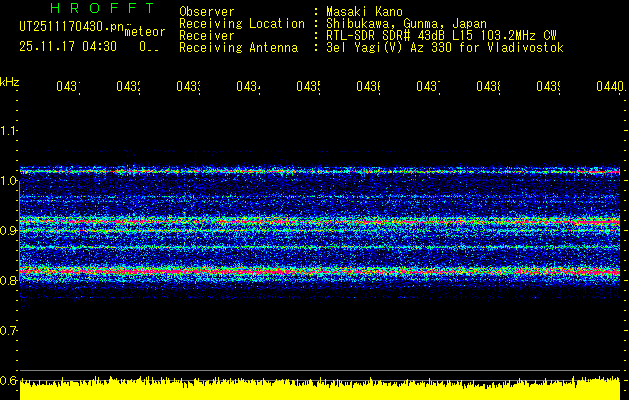Select the 1.1 frequency axis tick
This screenshot has height=400, width=629.
click(9, 130)
